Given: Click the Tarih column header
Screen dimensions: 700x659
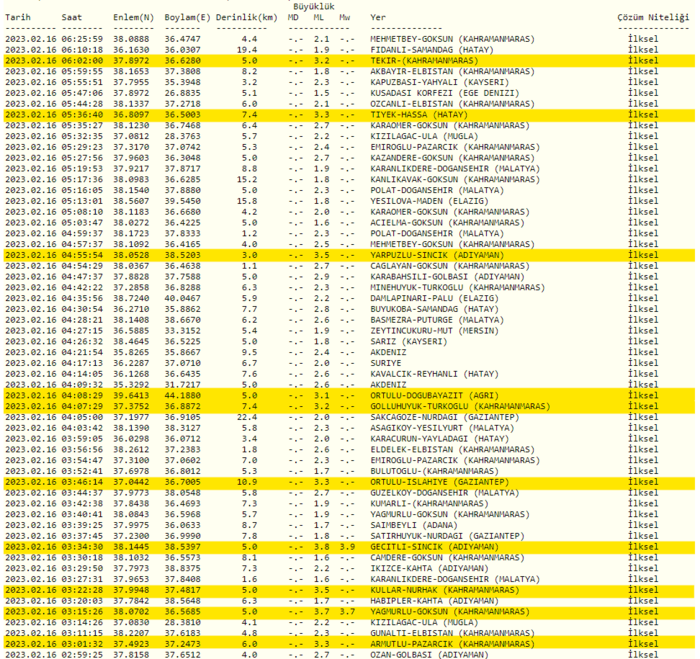Looking at the screenshot, I should tap(18, 17).
